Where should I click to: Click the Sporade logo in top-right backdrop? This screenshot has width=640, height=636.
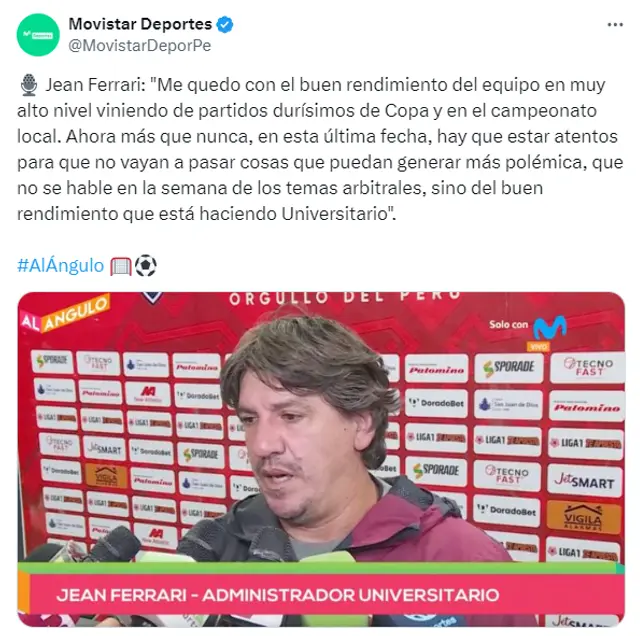point(509,368)
